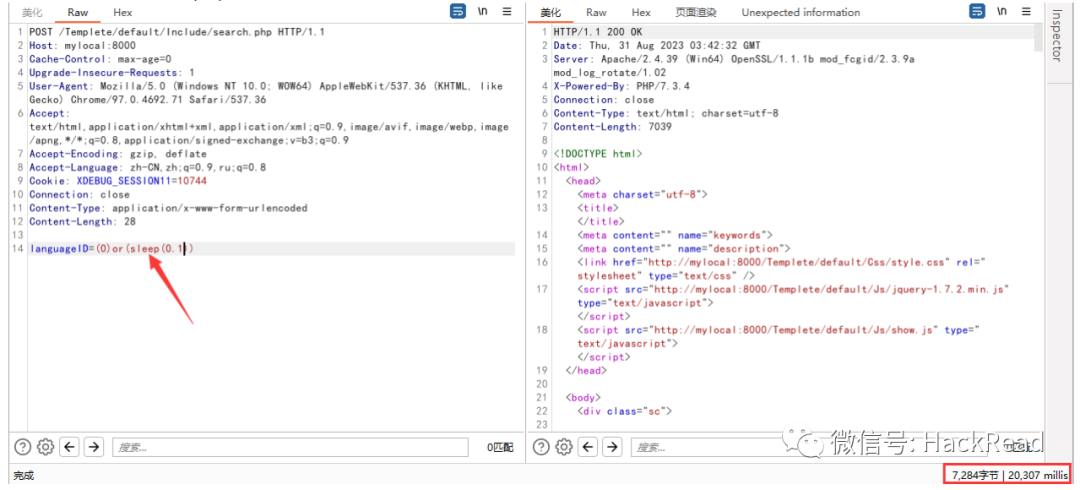
Task: Toggle word wrap icon in request pane
Action: (x=457, y=12)
